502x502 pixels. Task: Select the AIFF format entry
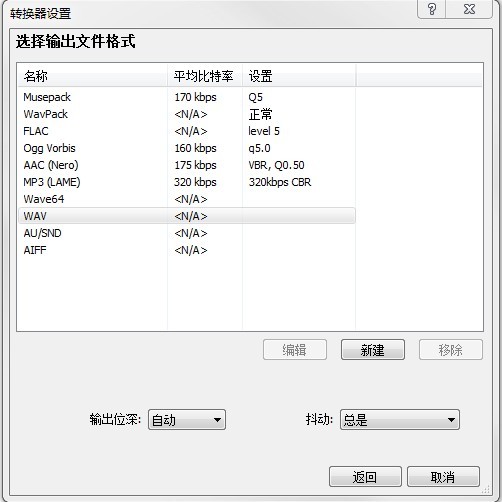[x=187, y=250]
